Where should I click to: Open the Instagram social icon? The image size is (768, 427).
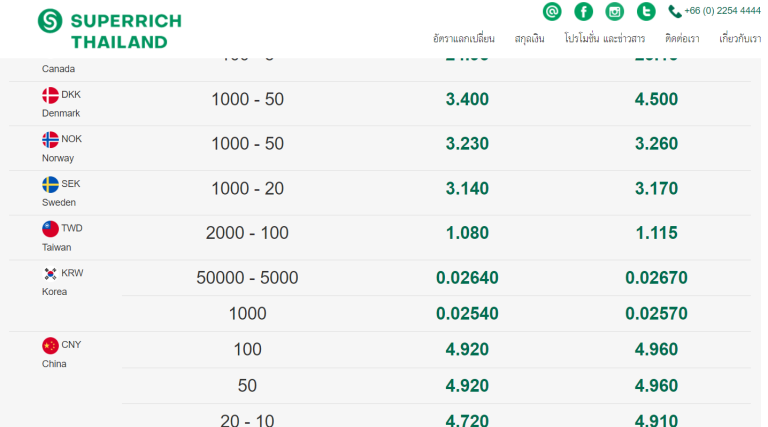click(615, 11)
